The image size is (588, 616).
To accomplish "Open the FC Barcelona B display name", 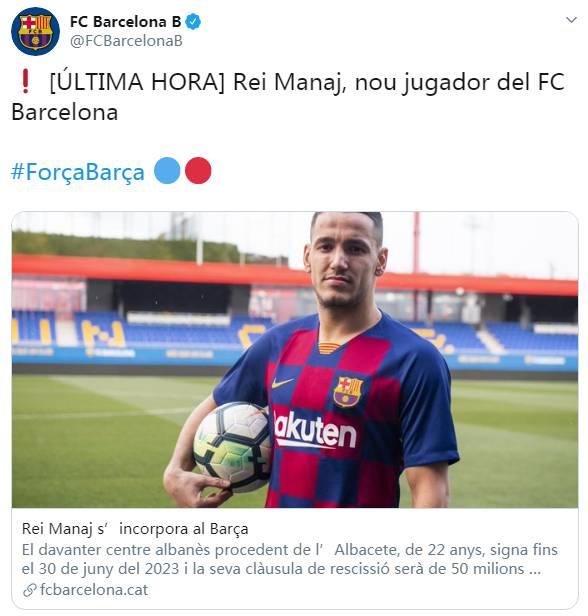I will (x=125, y=22).
